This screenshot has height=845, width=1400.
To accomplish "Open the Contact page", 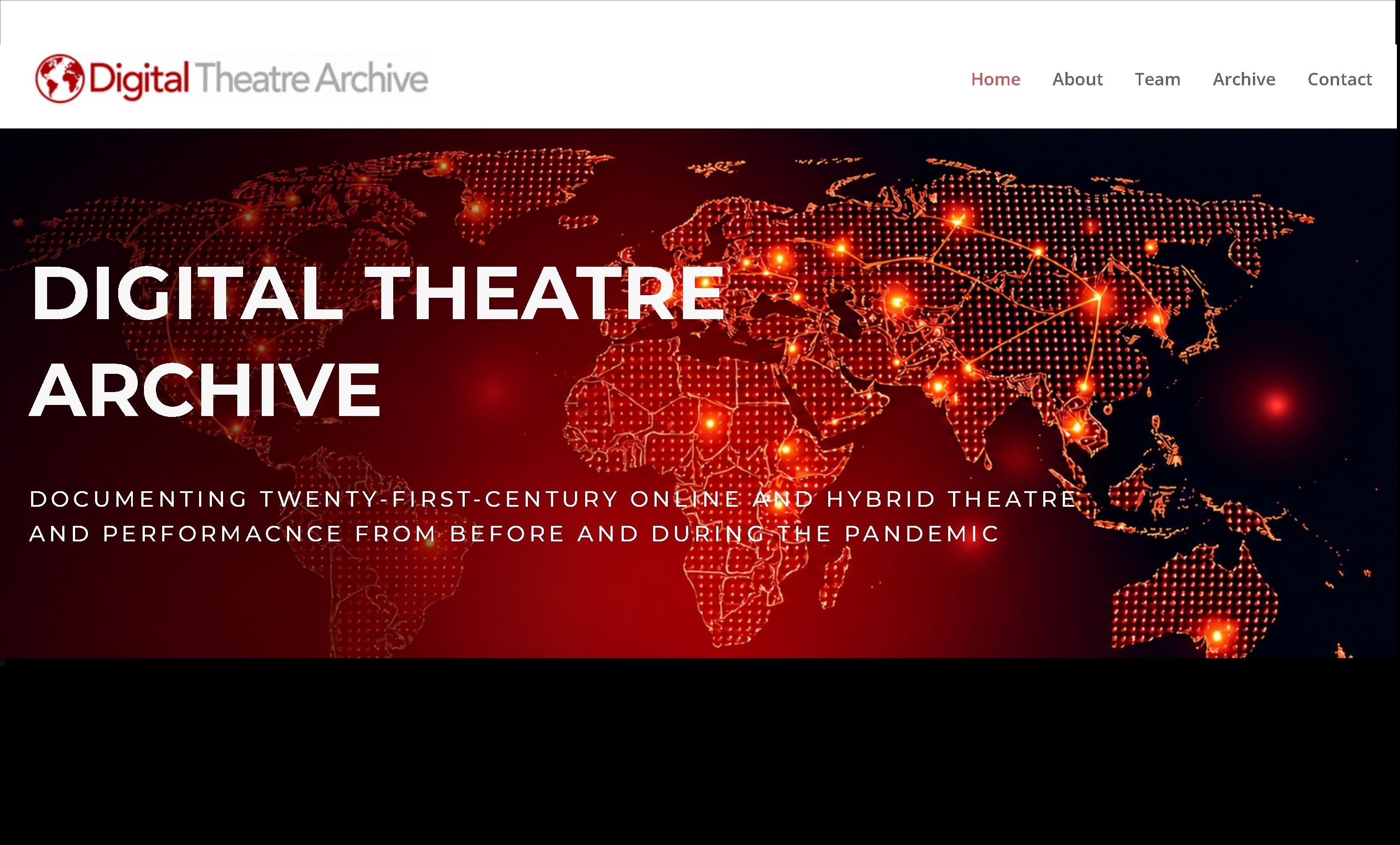I will click(1339, 79).
